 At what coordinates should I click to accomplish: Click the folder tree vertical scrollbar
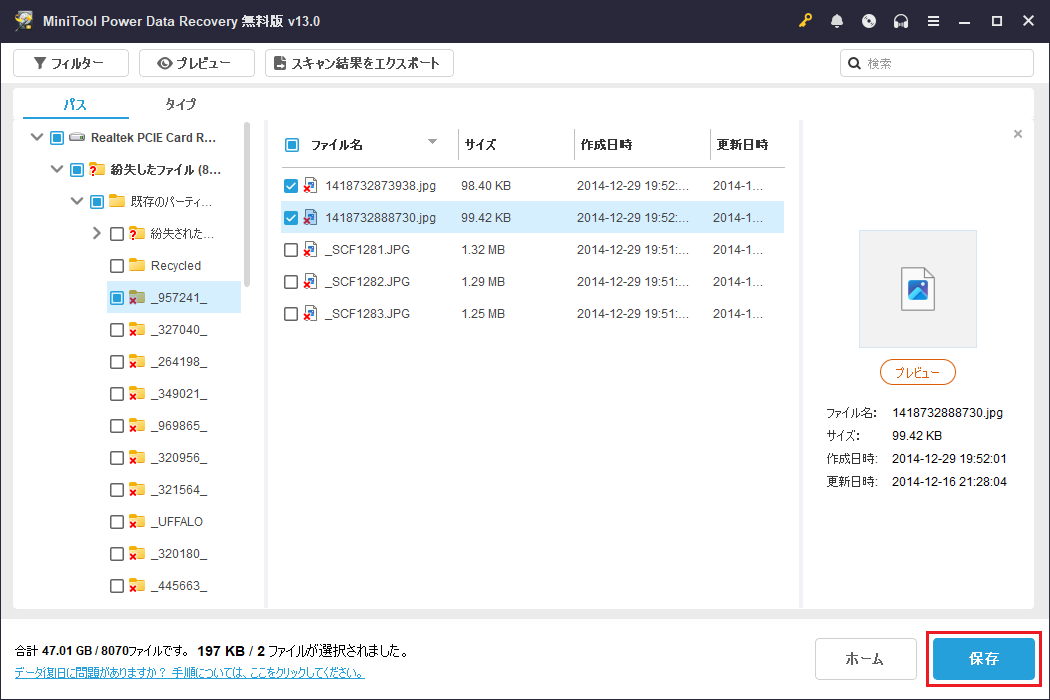tap(246, 204)
